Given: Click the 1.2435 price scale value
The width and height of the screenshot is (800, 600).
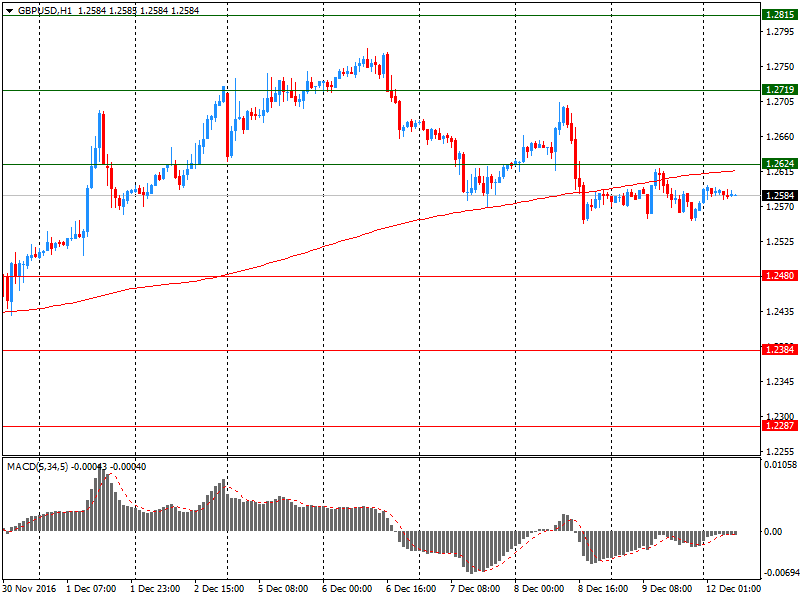Looking at the screenshot, I should 780,312.
